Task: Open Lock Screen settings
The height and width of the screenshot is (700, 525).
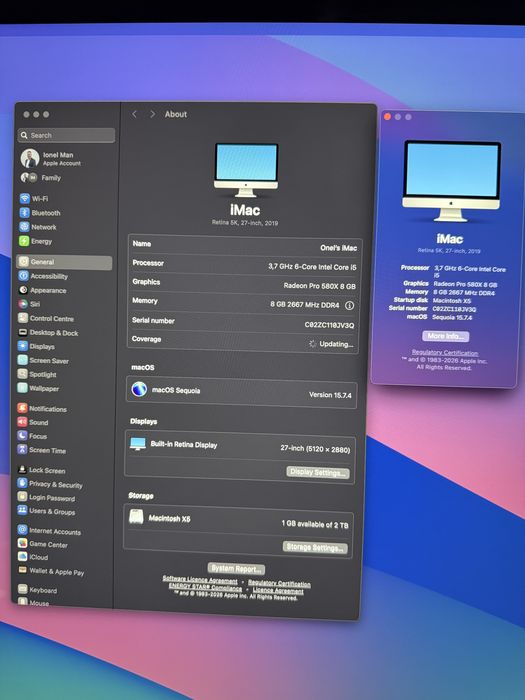Action: (42, 470)
